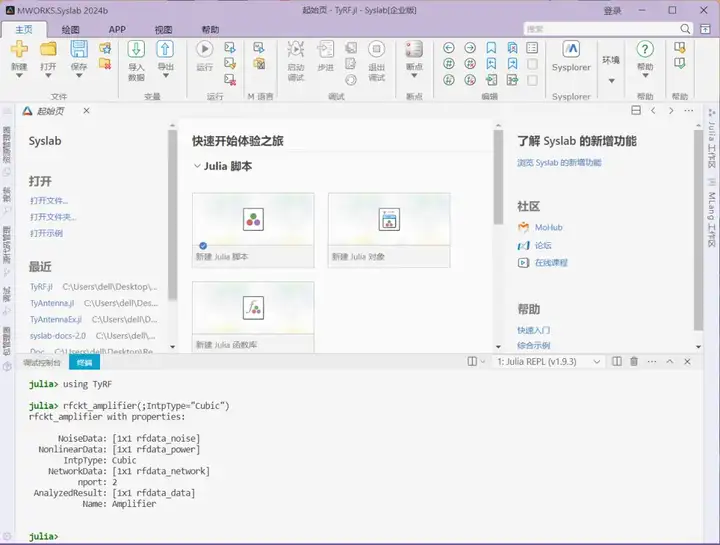Click the 新建 Julia 对象 card

pyautogui.click(x=389, y=230)
